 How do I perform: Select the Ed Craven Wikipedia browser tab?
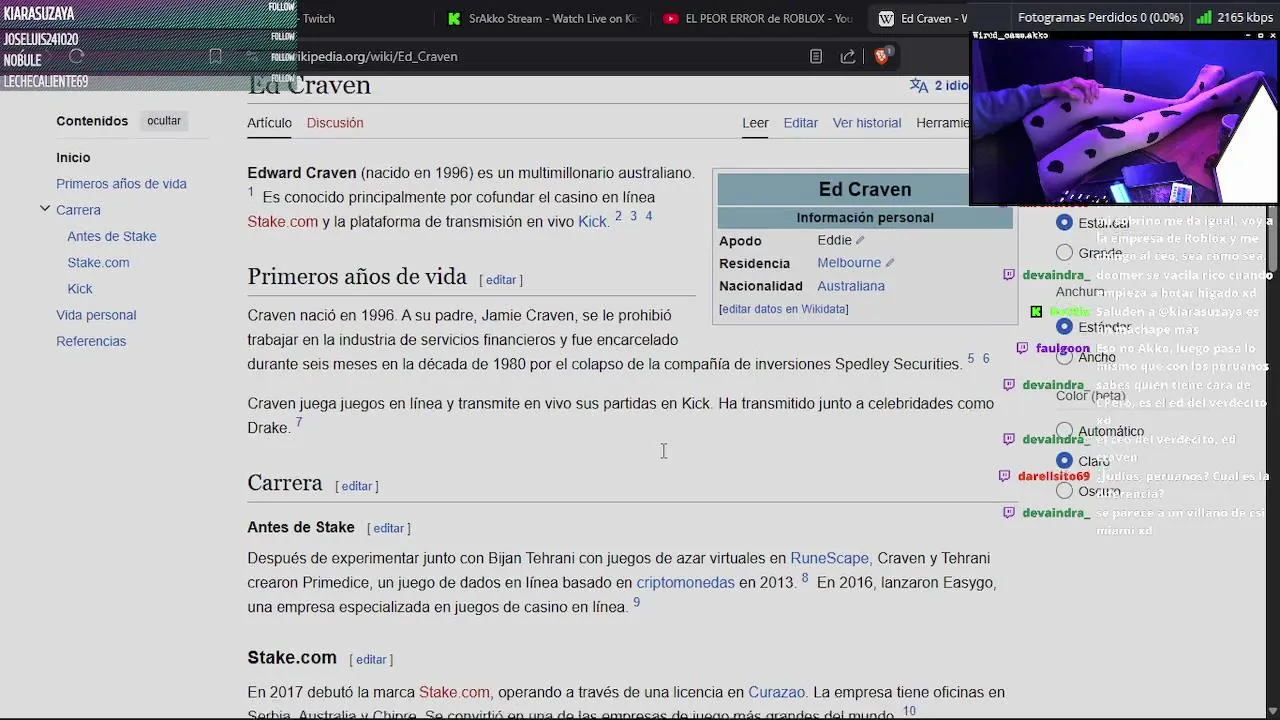923,18
